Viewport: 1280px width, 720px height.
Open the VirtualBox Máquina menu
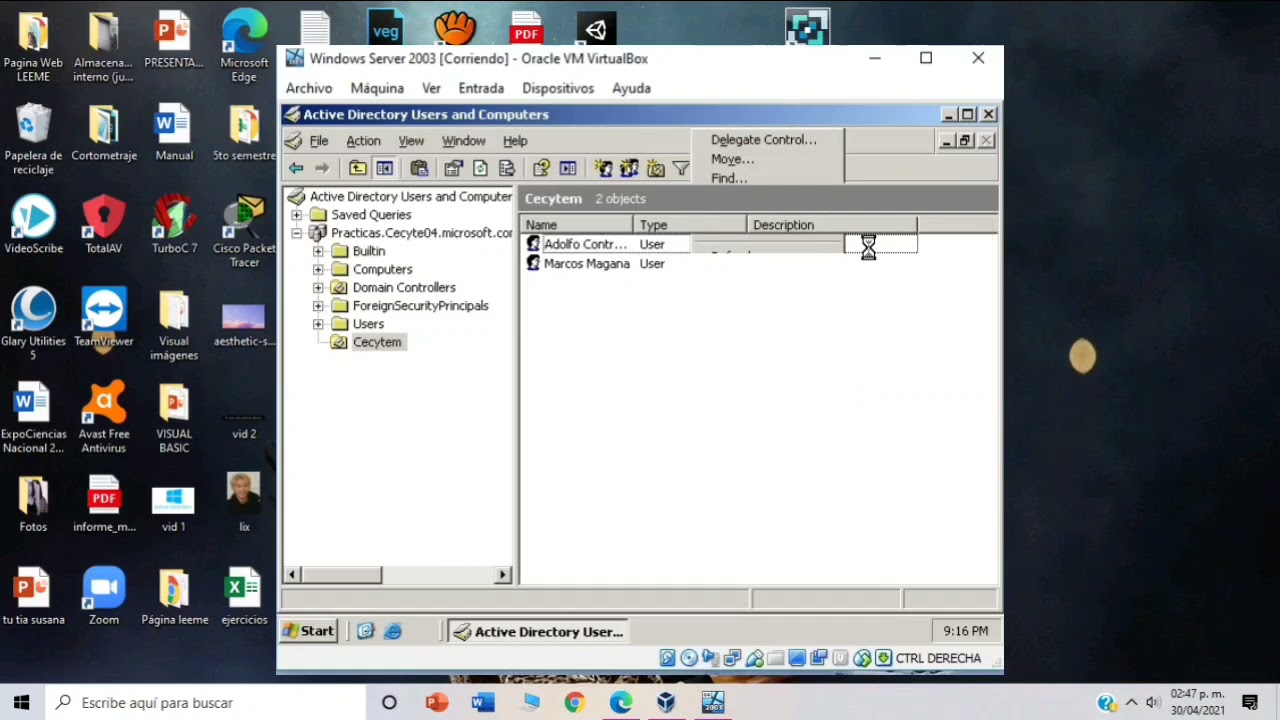pos(377,88)
